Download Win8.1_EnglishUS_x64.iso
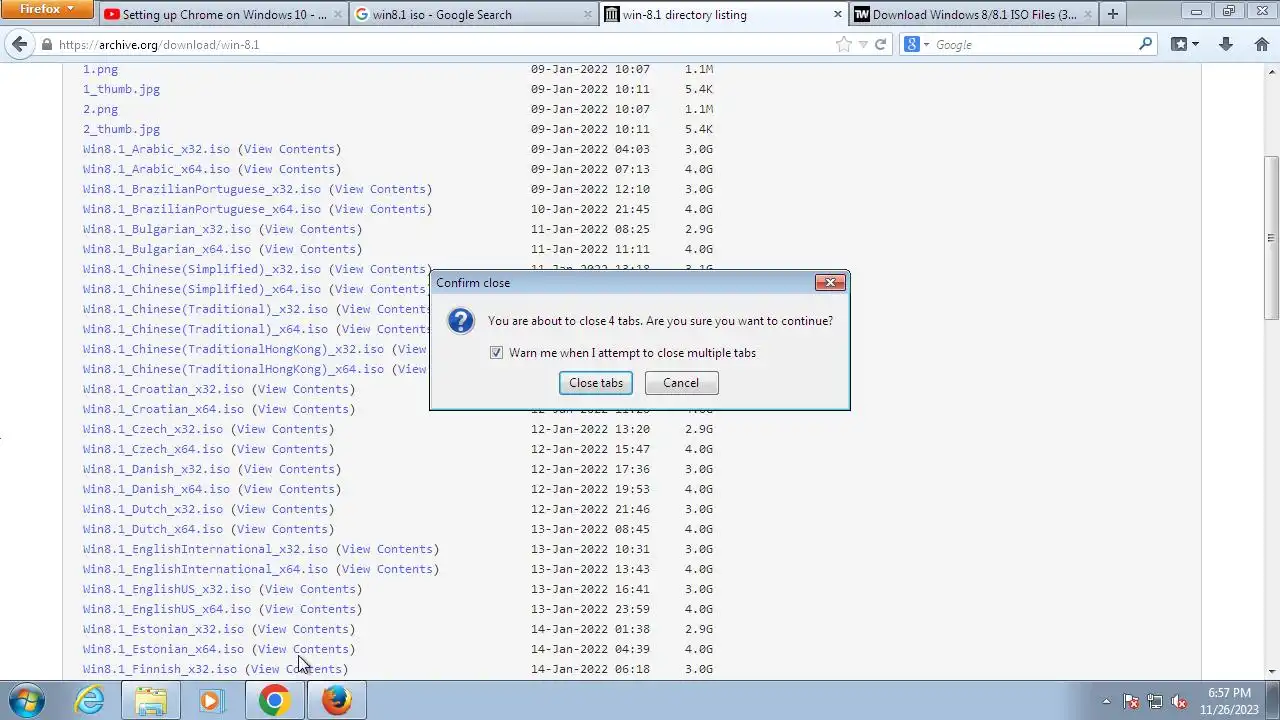 [x=167, y=609]
